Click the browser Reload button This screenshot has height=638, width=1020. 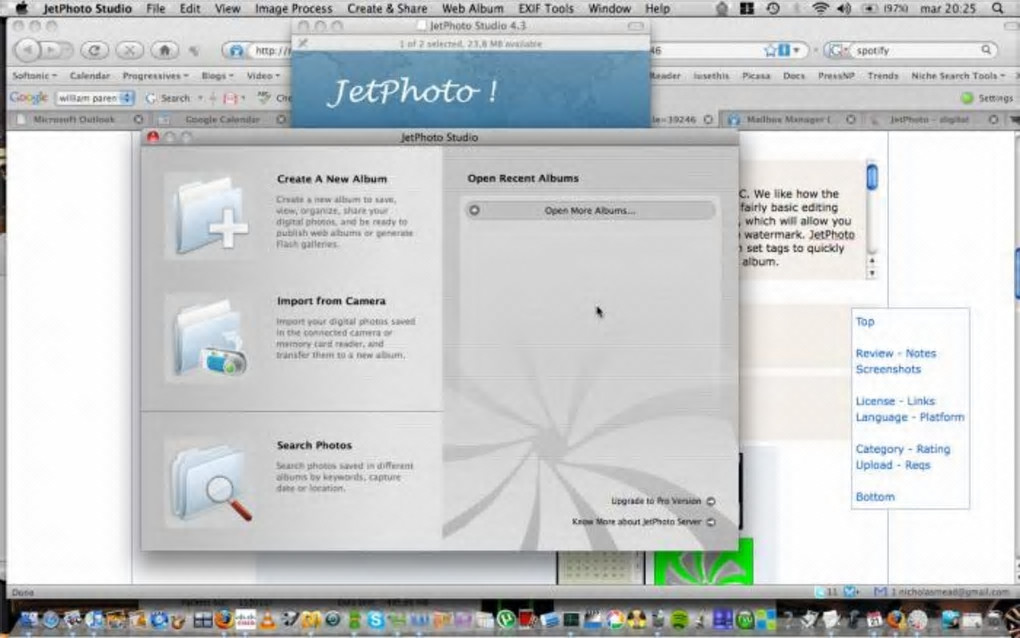[94, 50]
